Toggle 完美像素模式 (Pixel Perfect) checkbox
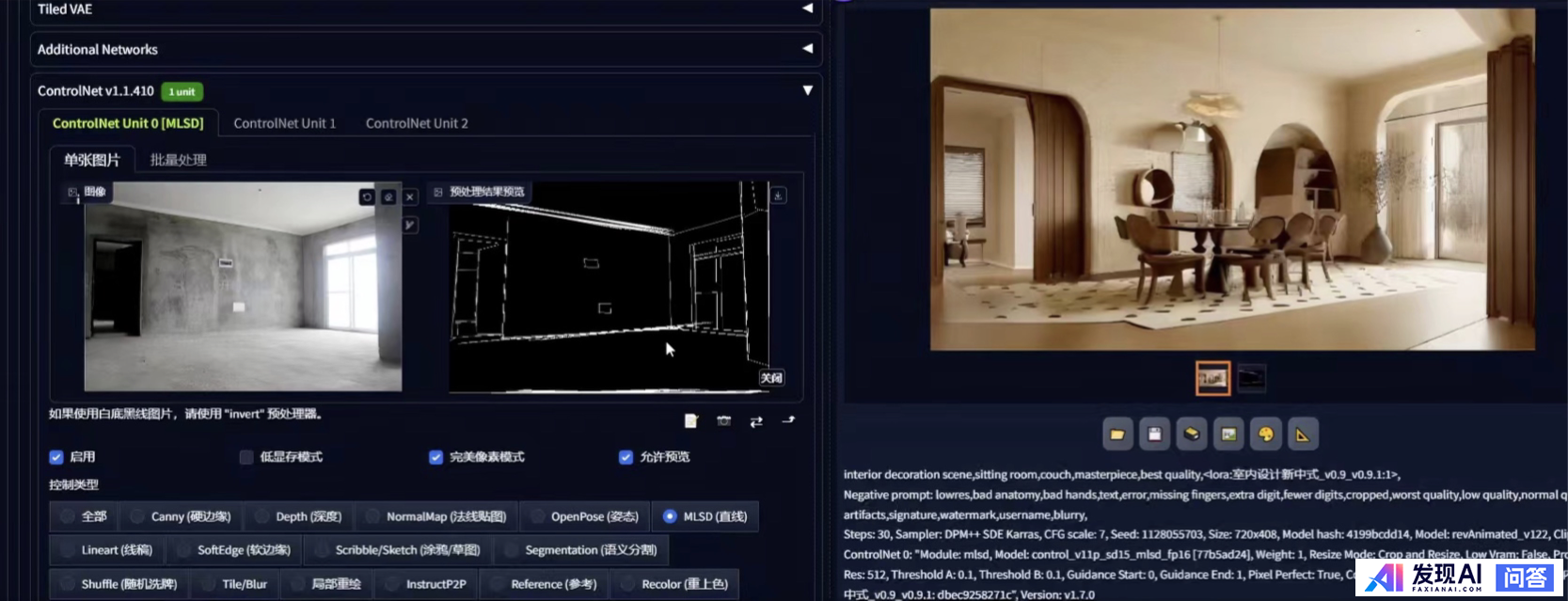Viewport: 1568px width, 601px height. tap(436, 457)
